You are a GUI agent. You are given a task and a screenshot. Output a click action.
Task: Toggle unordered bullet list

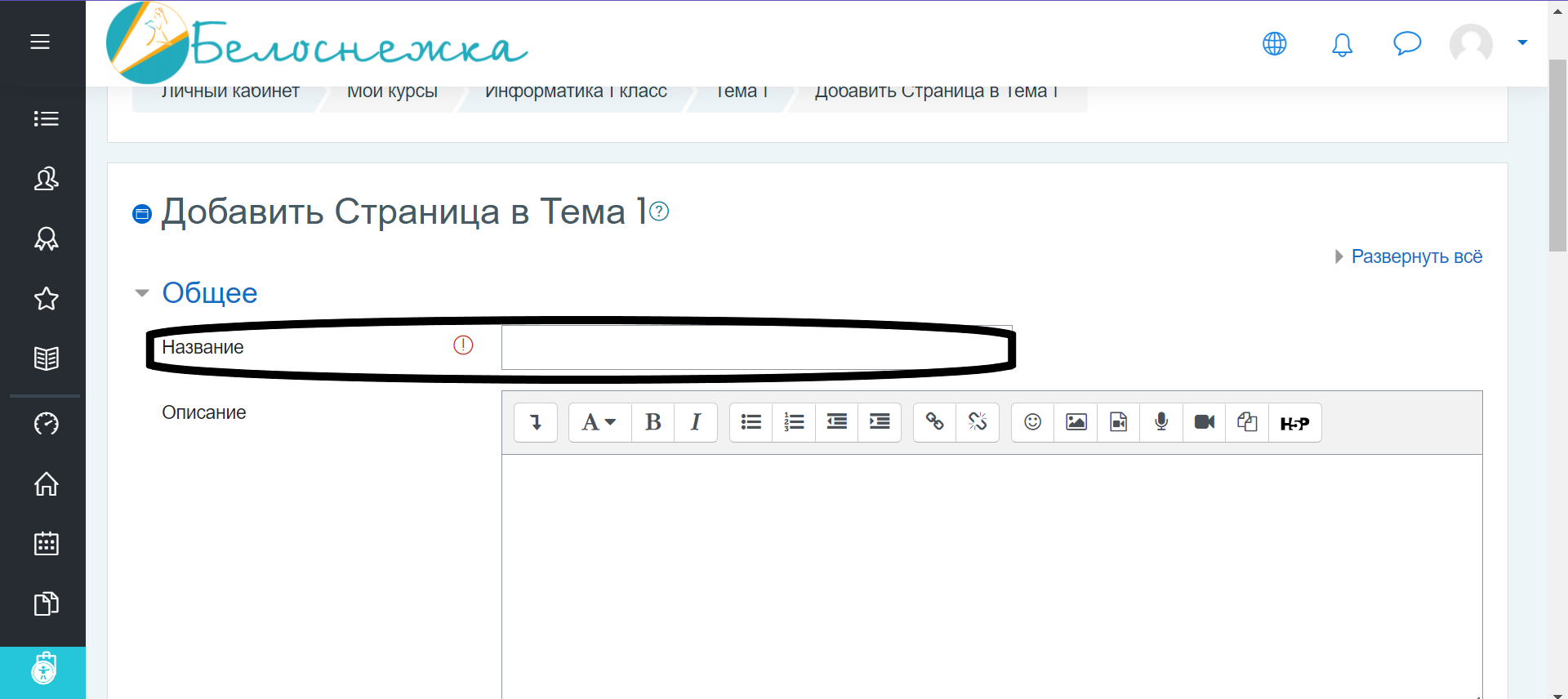pyautogui.click(x=751, y=422)
